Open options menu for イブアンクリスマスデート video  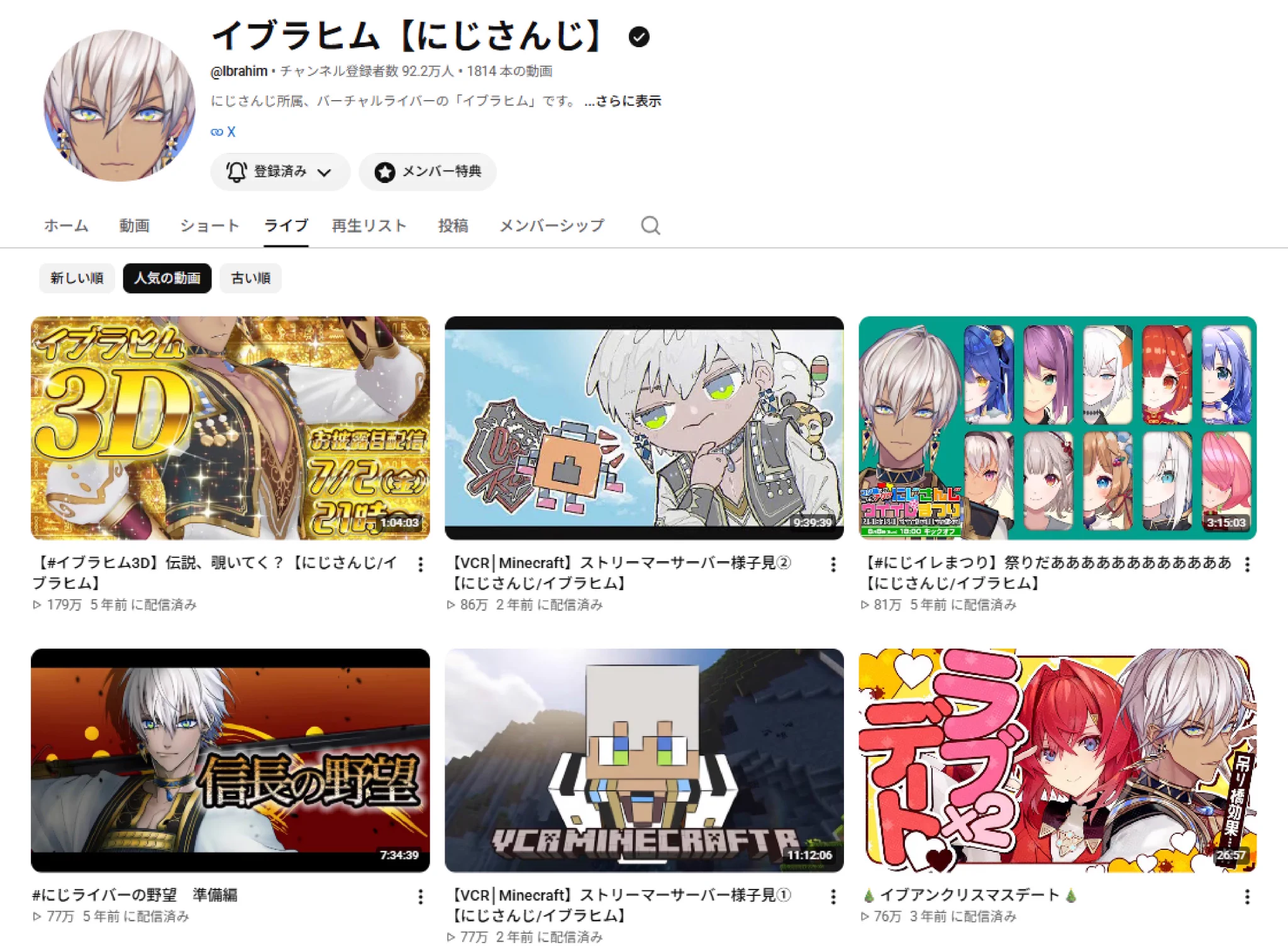(1247, 897)
